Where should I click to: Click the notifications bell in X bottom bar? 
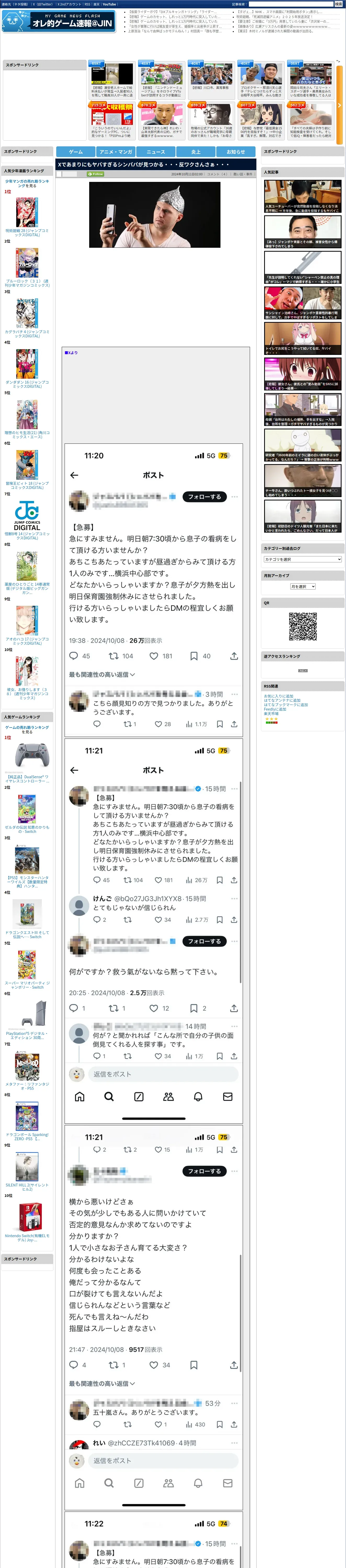198,1096
